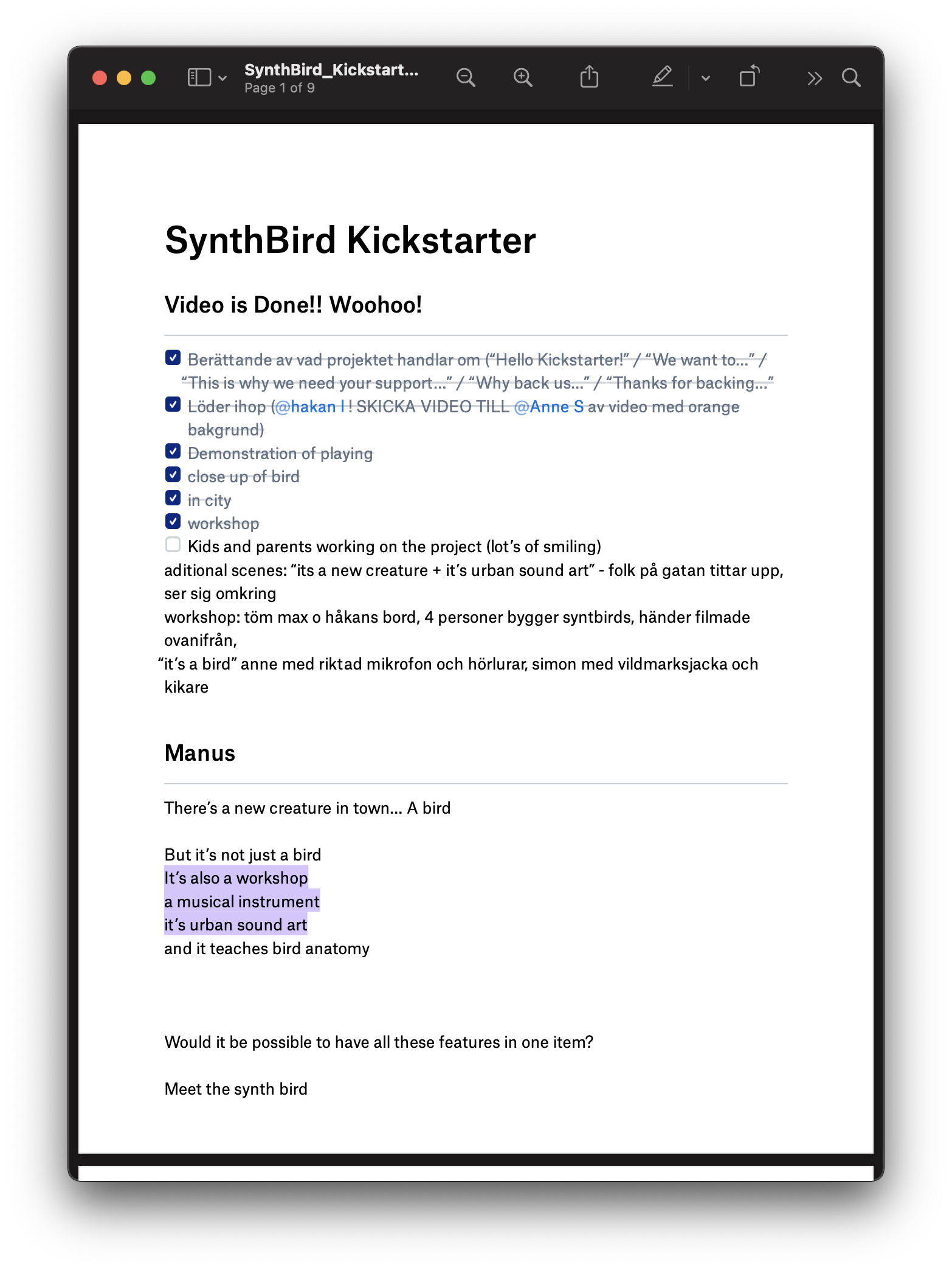Open highlight color dropdown arrow

[x=705, y=78]
